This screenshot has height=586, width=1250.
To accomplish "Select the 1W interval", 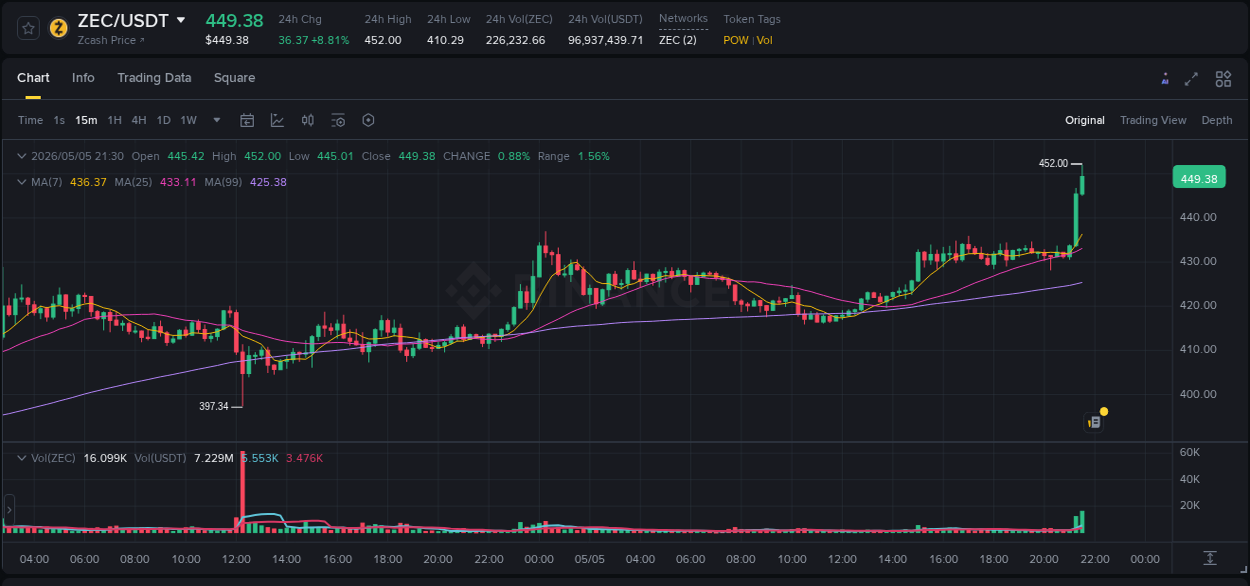I will pyautogui.click(x=188, y=120).
